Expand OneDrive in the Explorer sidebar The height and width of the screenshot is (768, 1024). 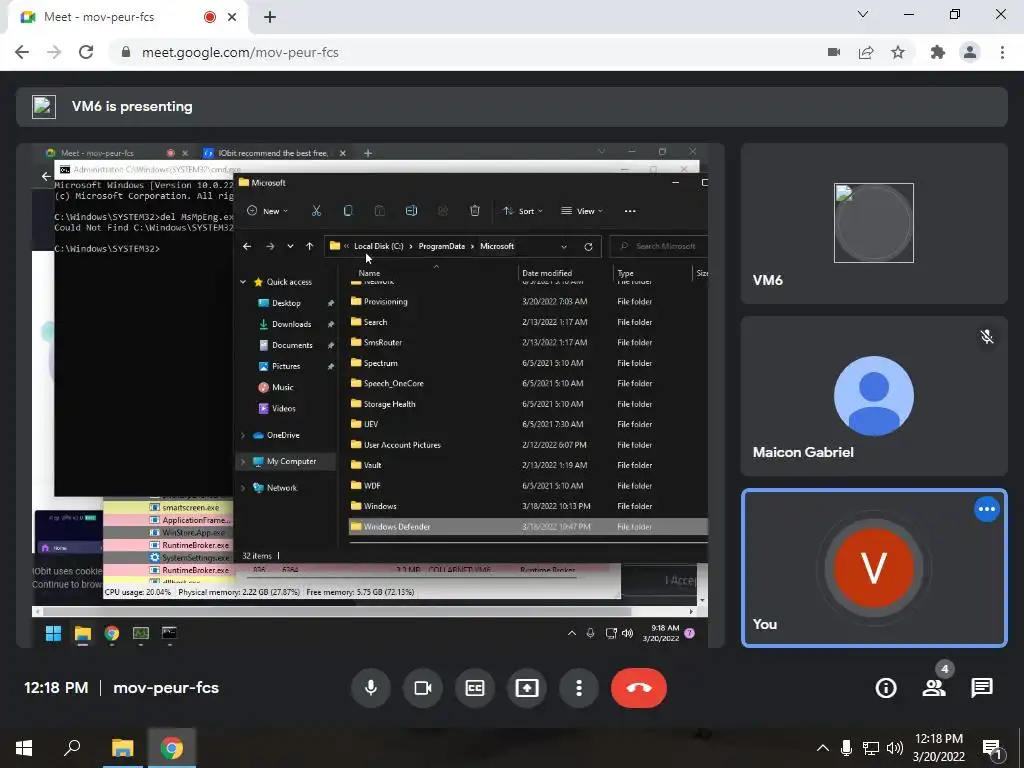(x=243, y=435)
